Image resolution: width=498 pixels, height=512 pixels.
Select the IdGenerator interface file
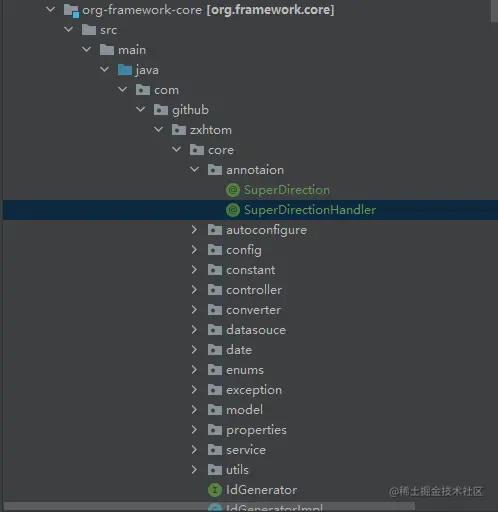click(x=261, y=490)
